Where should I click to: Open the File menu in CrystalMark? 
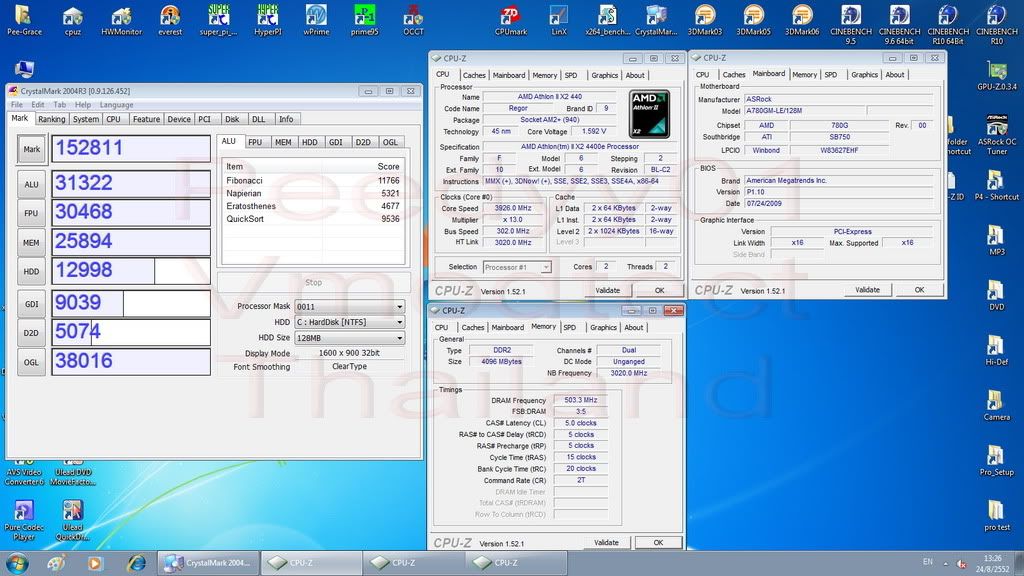[16, 105]
